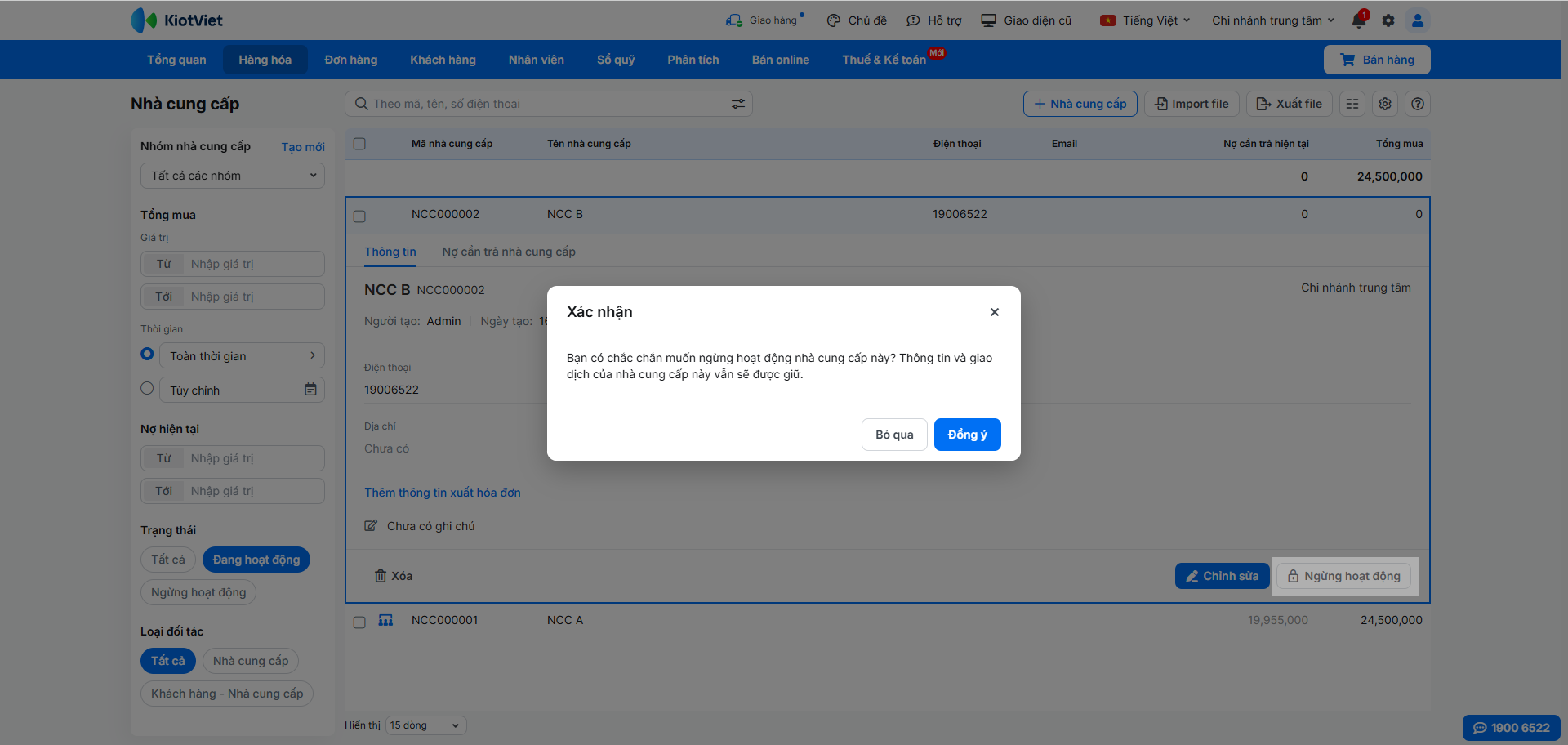Select the Toàn thời gian radio button
Viewport: 1568px width, 745px height.
click(147, 354)
